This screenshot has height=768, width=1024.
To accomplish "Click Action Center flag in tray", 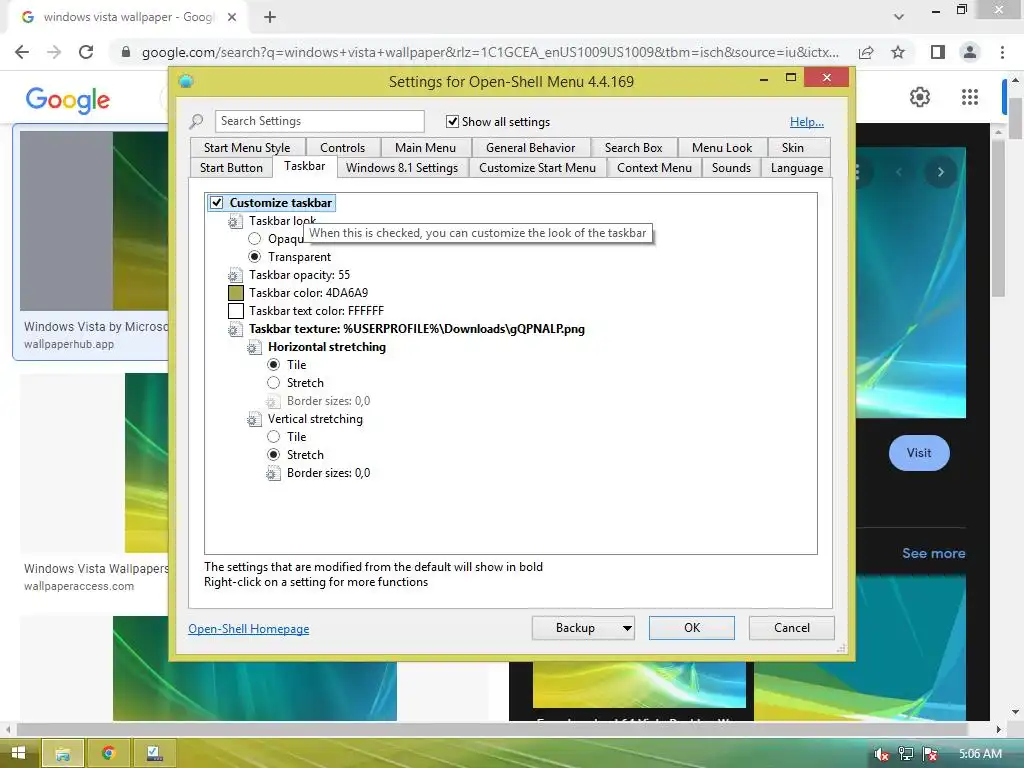I will coord(930,754).
